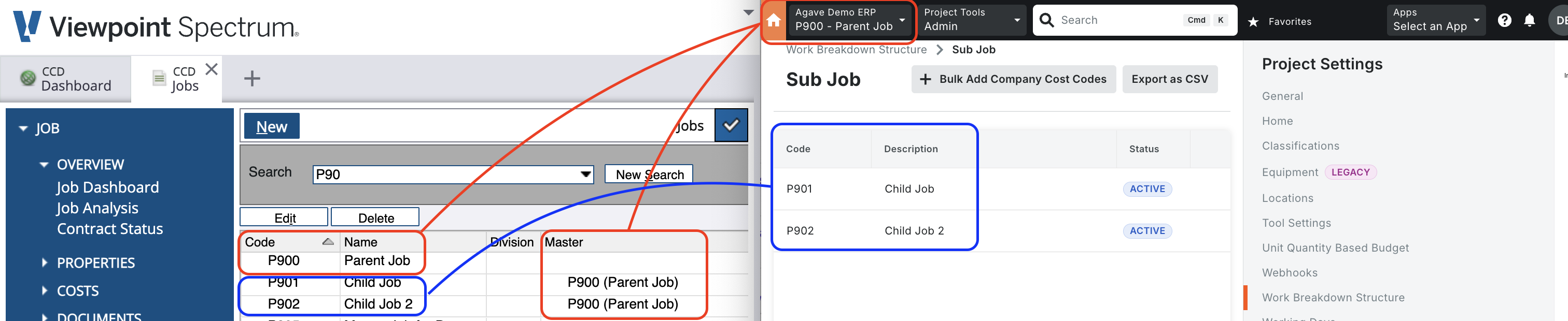Open the Search combo box dropdown arrow

point(585,174)
